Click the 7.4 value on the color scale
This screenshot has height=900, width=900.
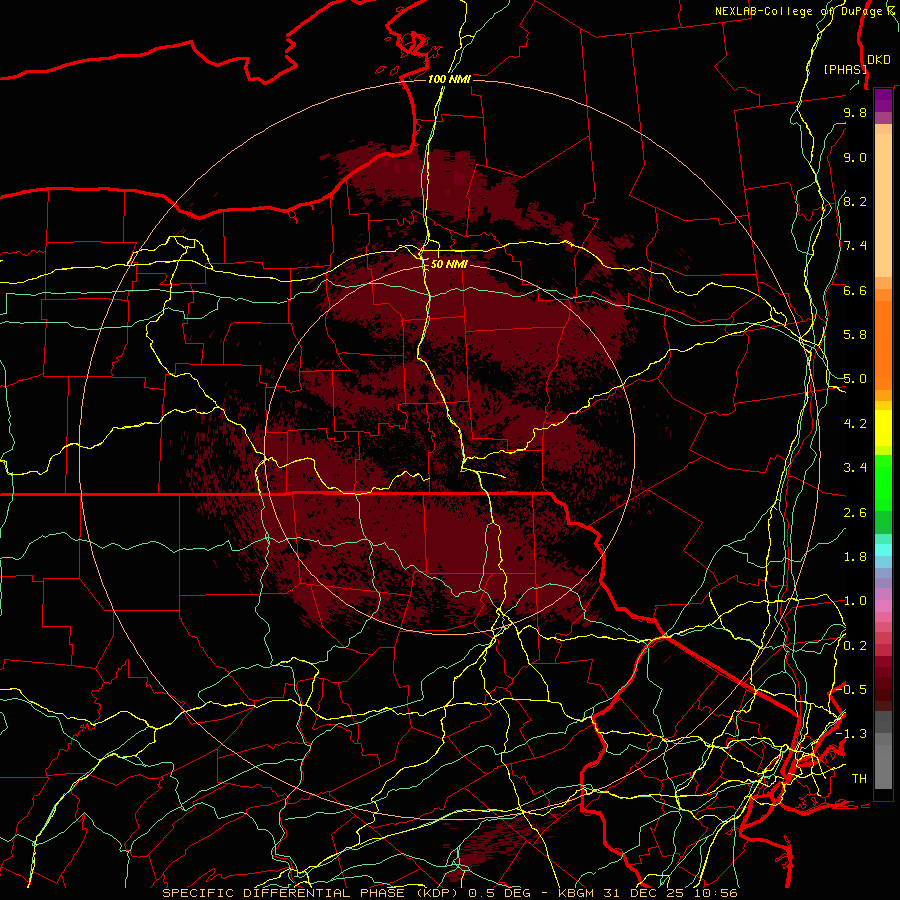(x=855, y=246)
